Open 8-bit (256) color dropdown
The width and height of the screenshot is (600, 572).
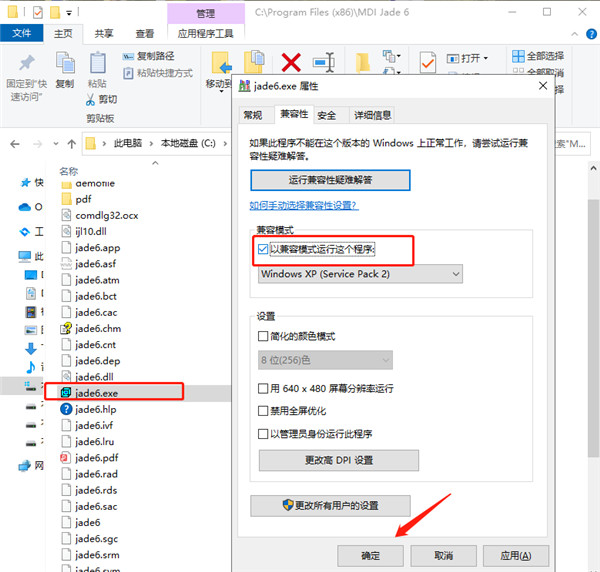click(x=325, y=360)
